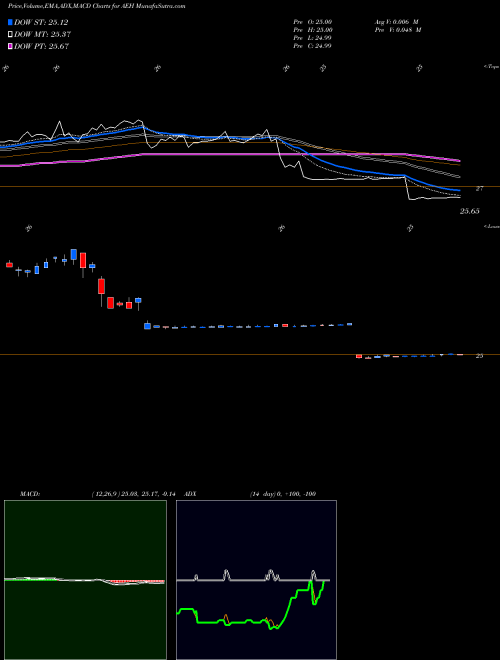
Task: Click the 25 price level label on candlestick chart
Action: (x=479, y=356)
